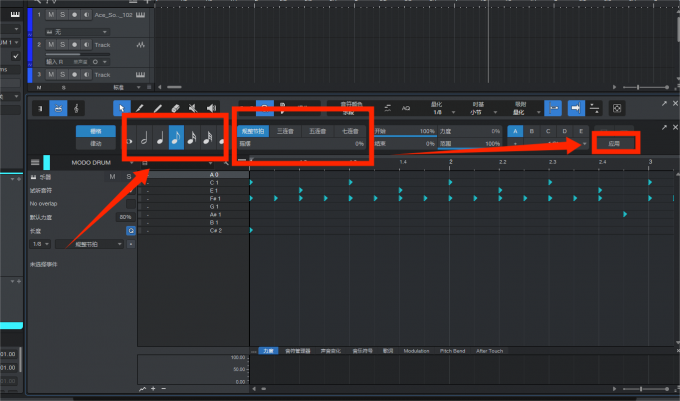Choose thirty-second note quantize value
Viewport: 680px width, 401px height.
[208, 138]
